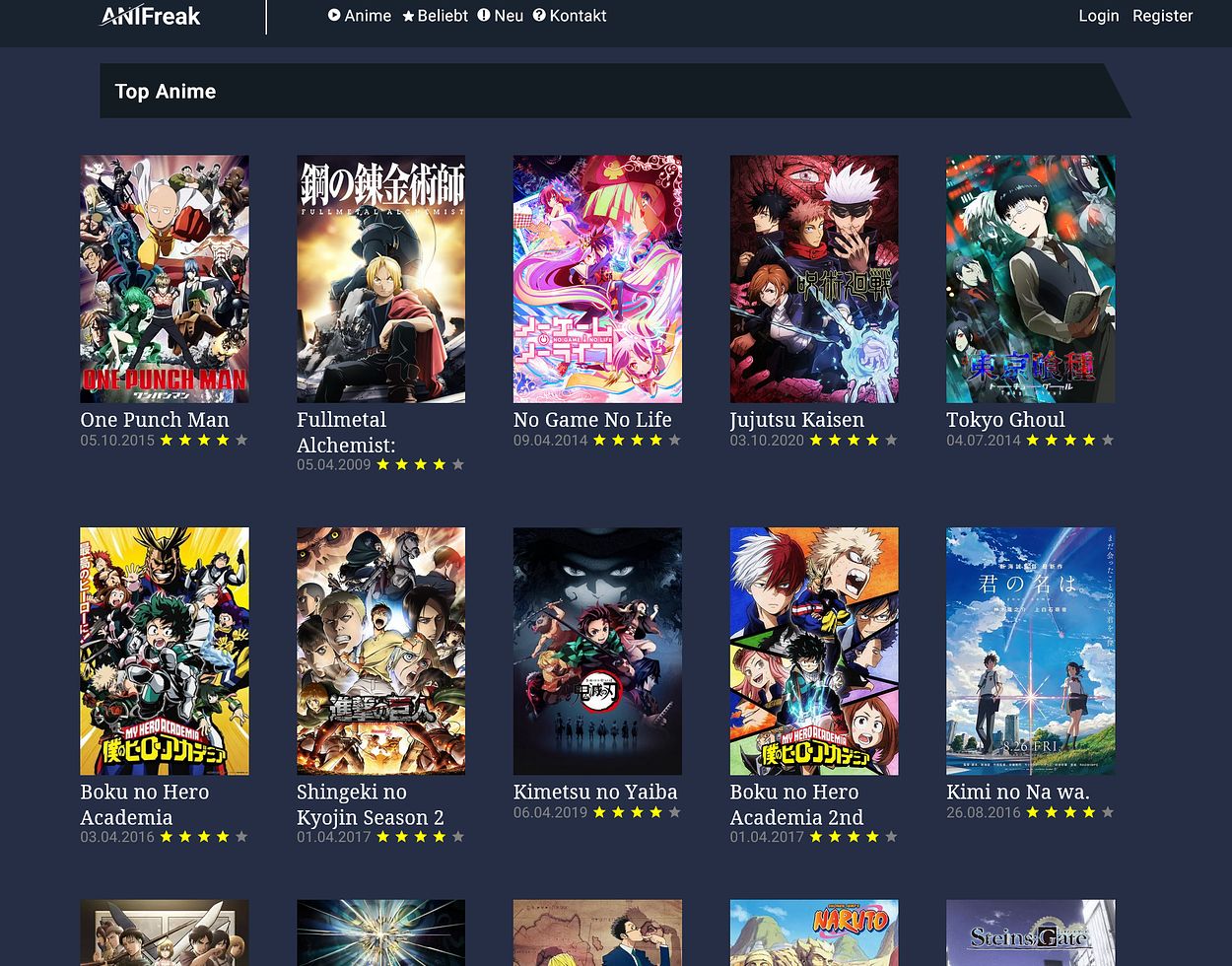Click the exclamation icon beside Neu
Image resolution: width=1232 pixels, height=966 pixels.
coord(484,16)
